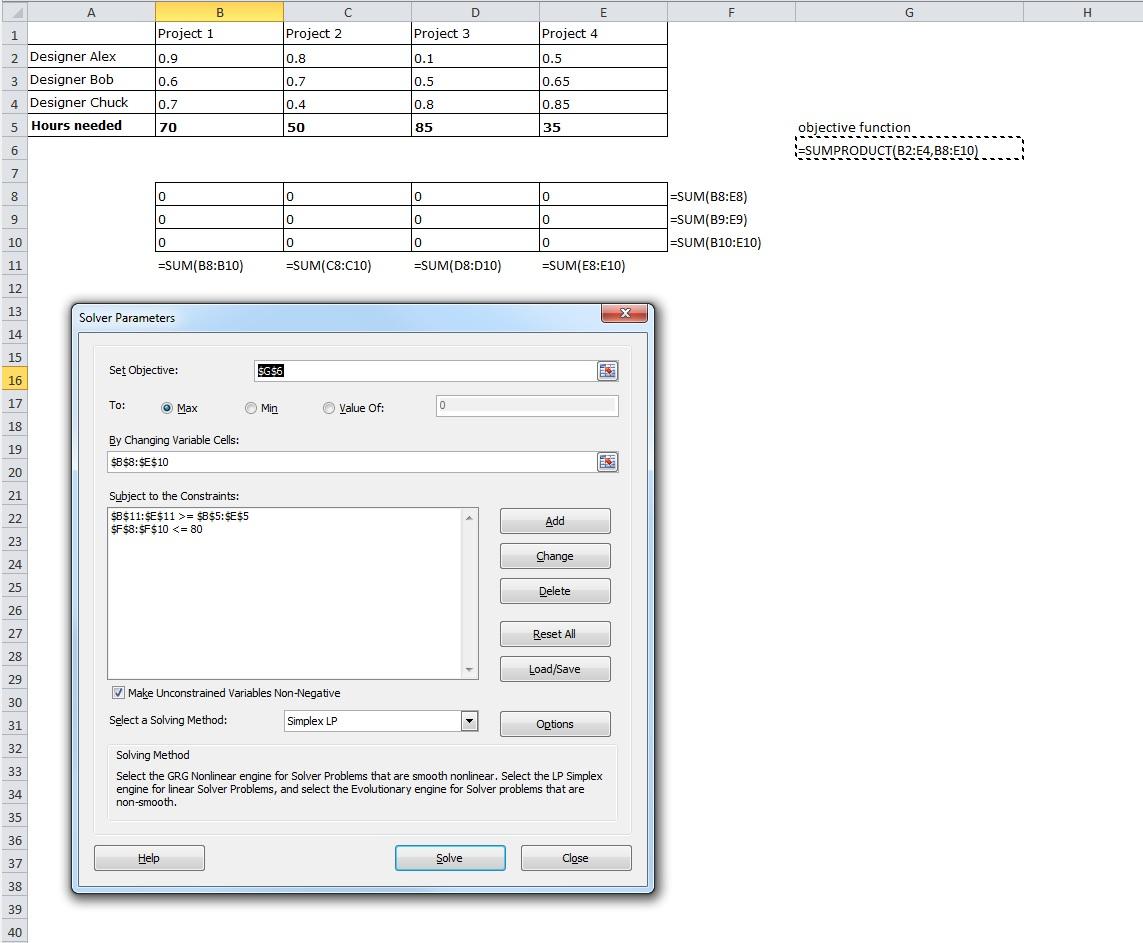Image resolution: width=1143 pixels, height=943 pixels.
Task: Click the Project 4 header cell
Action: click(x=604, y=34)
